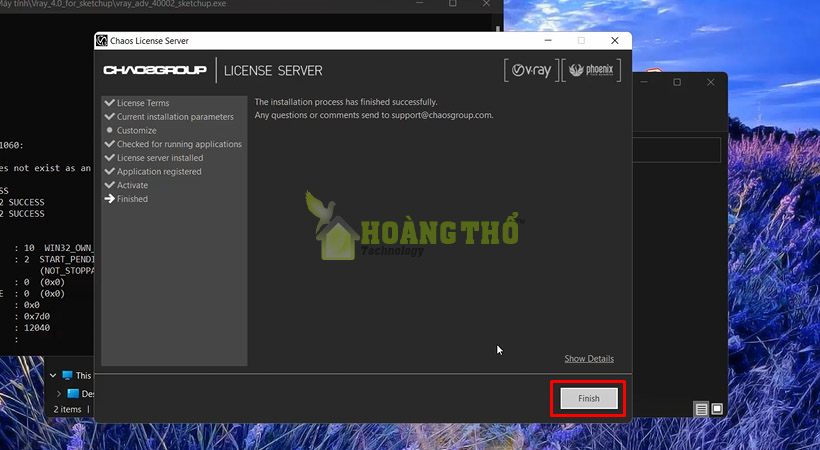The width and height of the screenshot is (820, 450).
Task: Click This PC computer icon in Explorer
Action: click(x=67, y=375)
